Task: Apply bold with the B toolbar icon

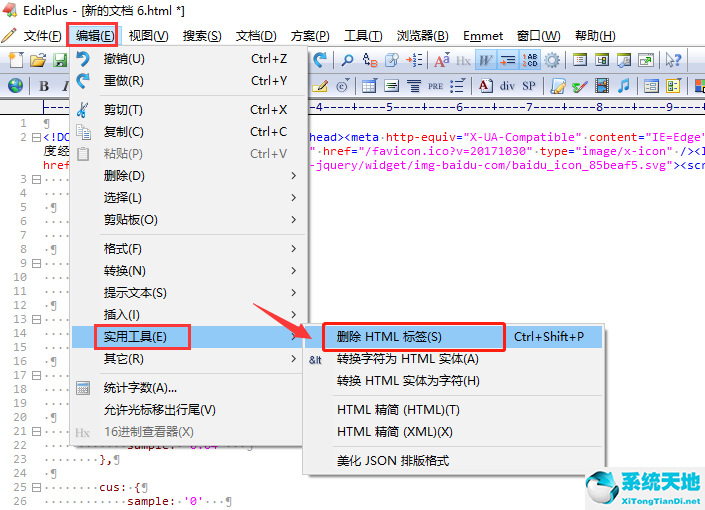Action: click(44, 86)
